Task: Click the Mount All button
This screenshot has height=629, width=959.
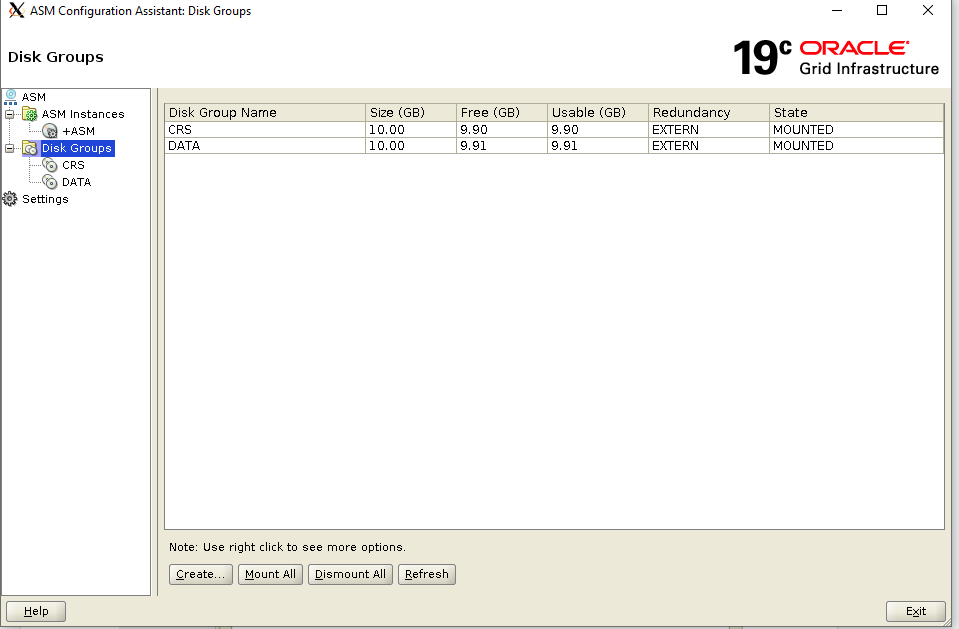Action: coord(270,574)
